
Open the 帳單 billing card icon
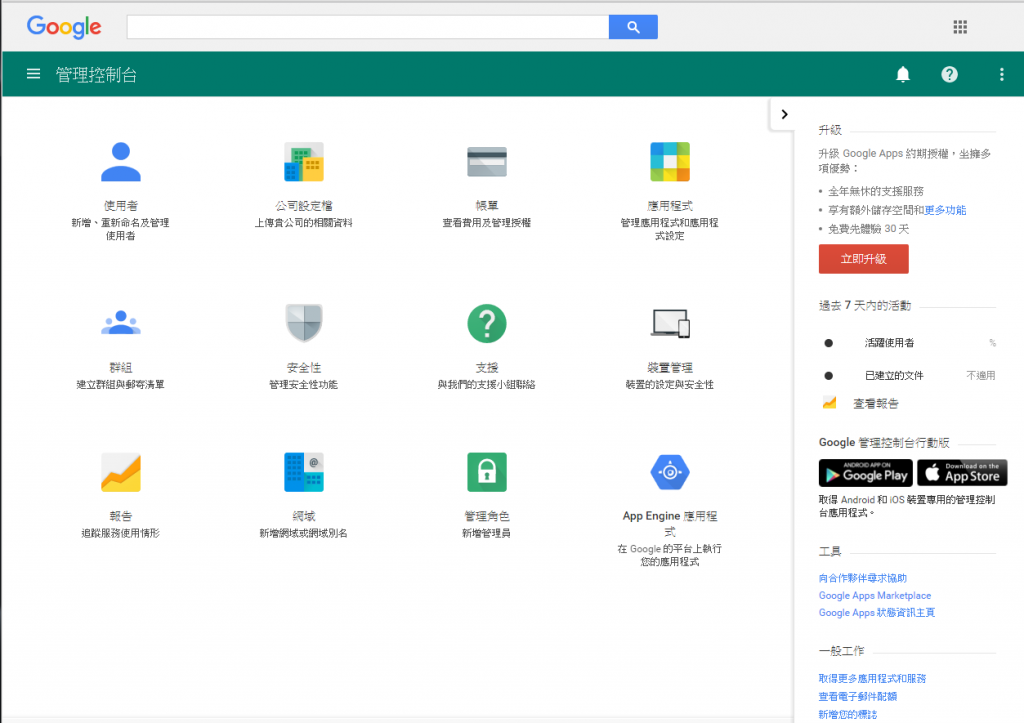point(487,161)
